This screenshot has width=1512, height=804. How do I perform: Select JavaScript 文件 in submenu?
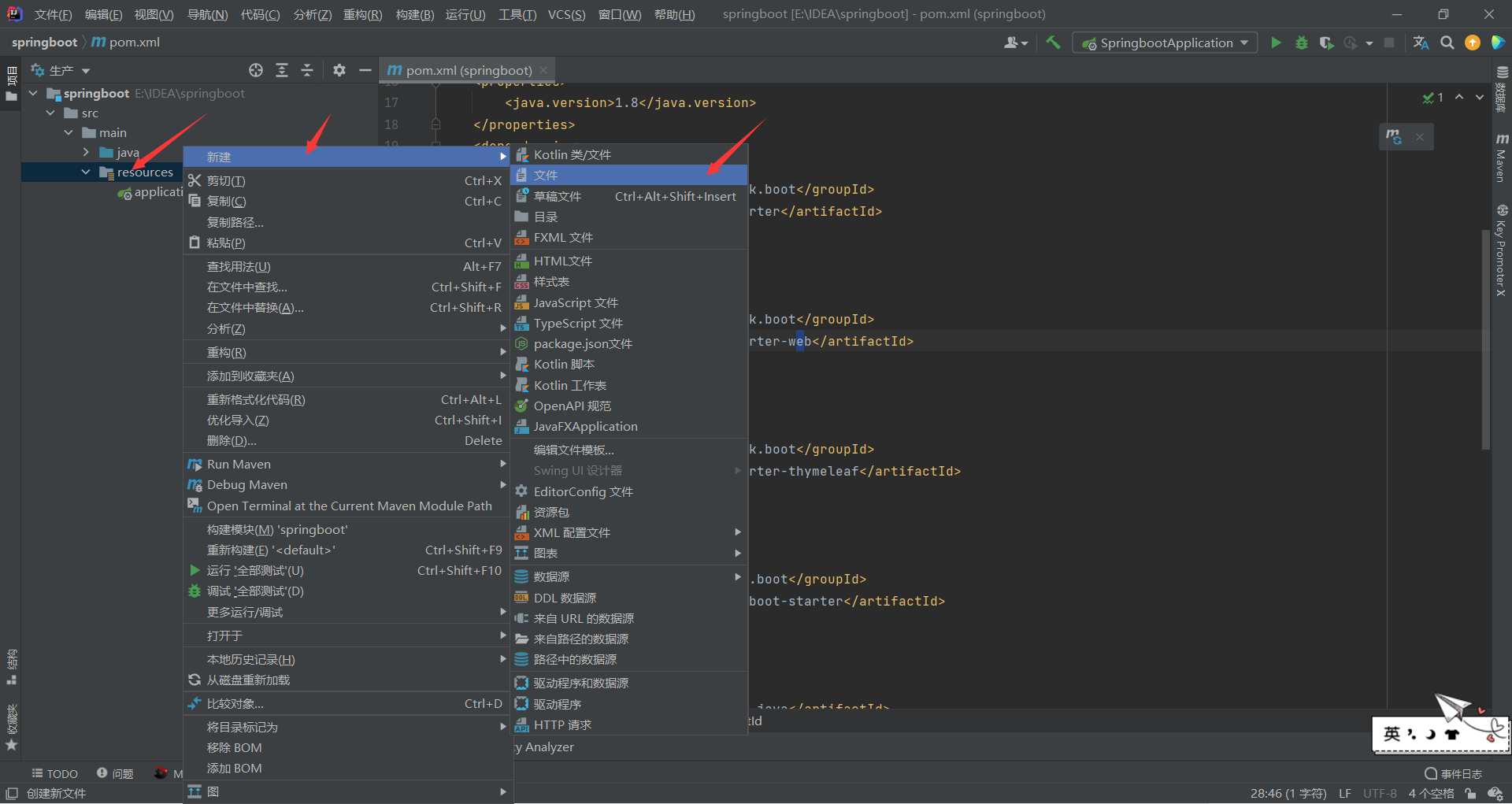click(x=628, y=302)
